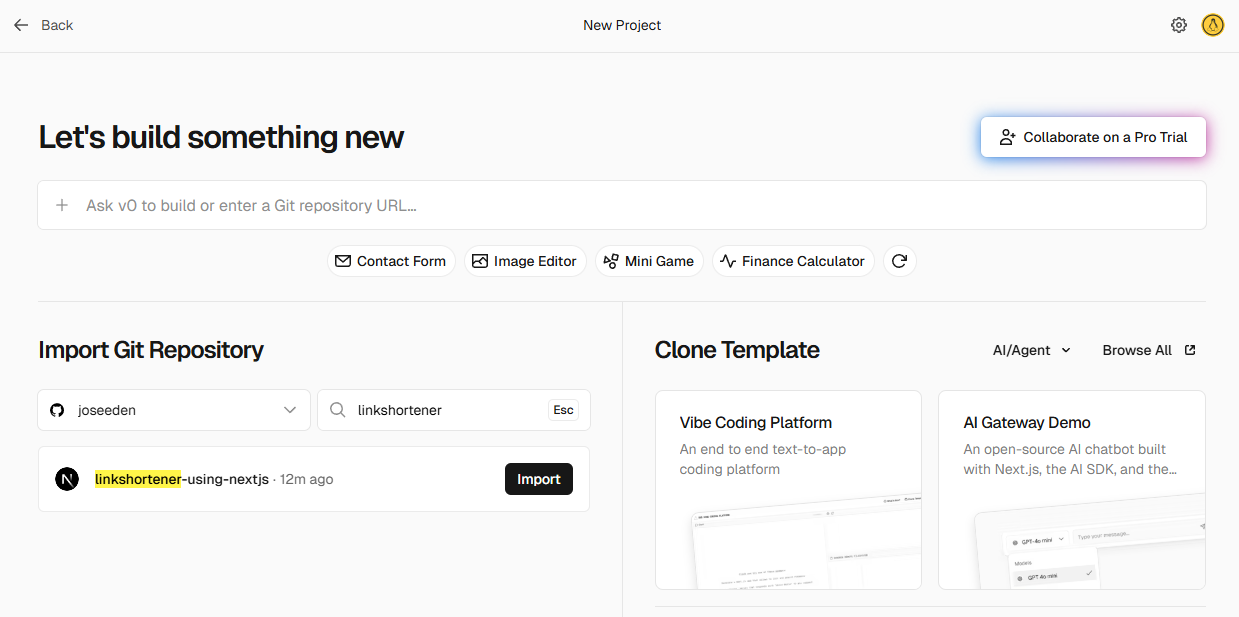Select the Contact Form suggestion
This screenshot has width=1239, height=617.
pos(391,261)
